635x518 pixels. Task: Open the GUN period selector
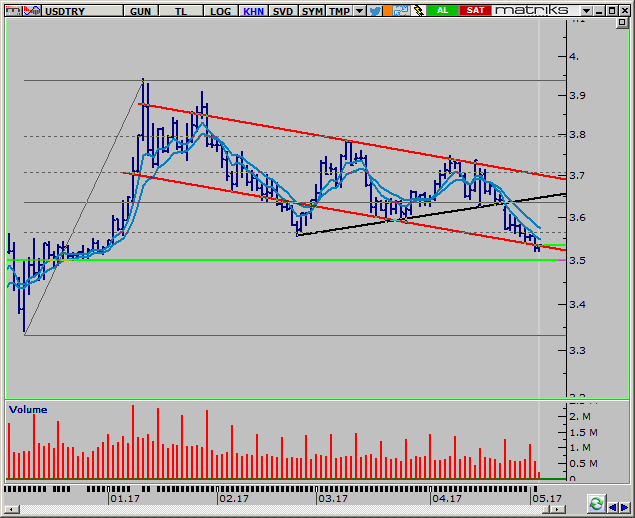[x=141, y=10]
